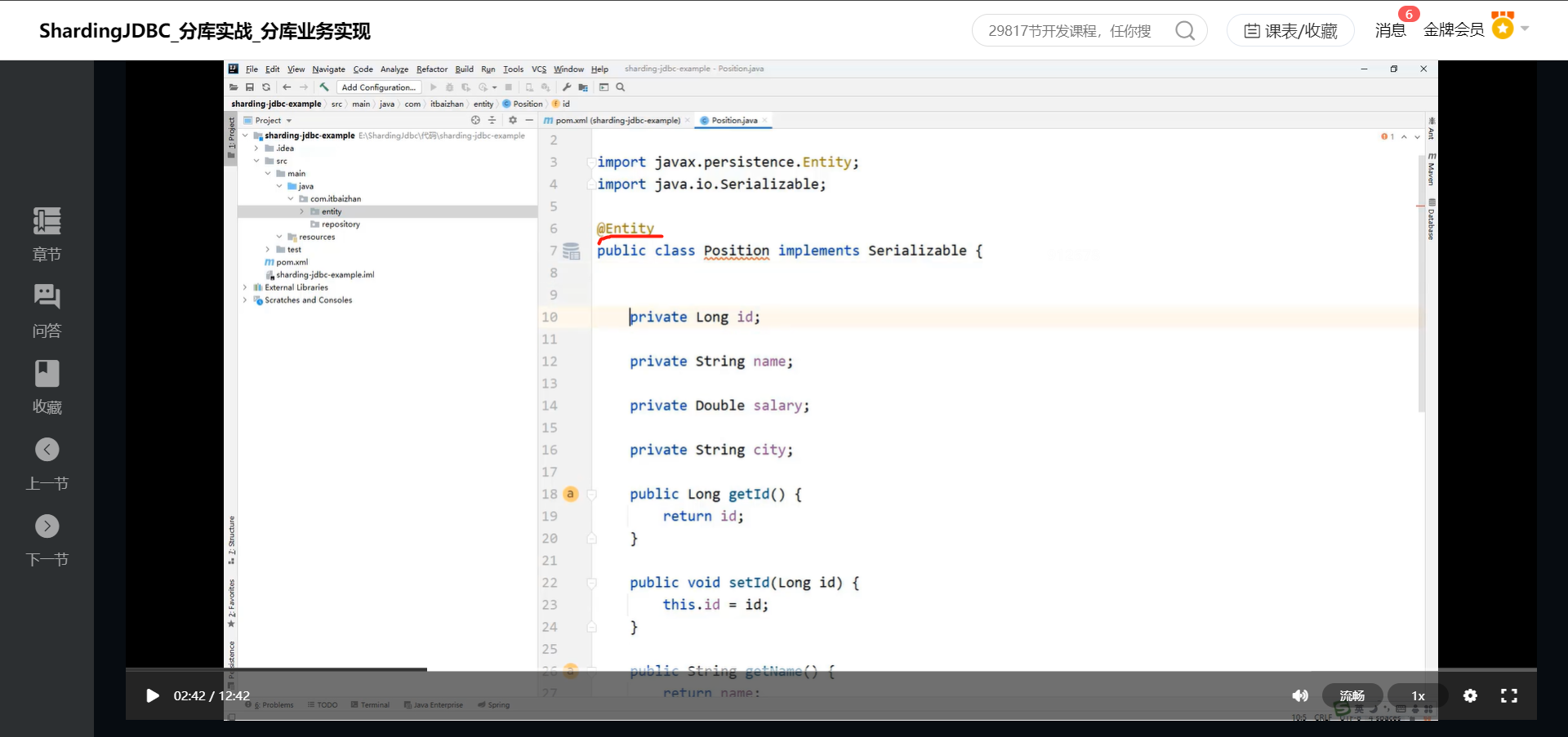Expand the External Libraries node

click(245, 287)
